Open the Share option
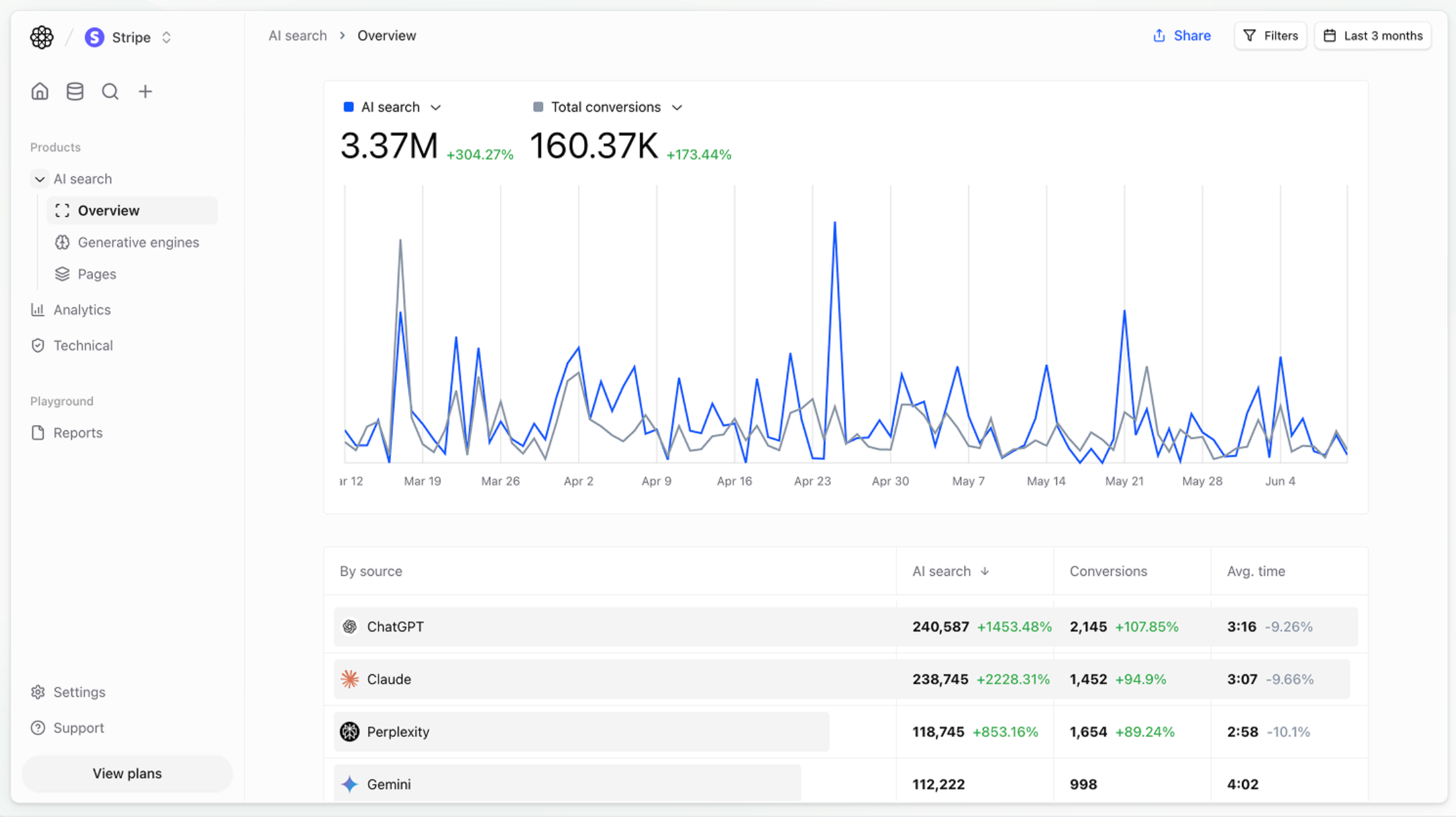Viewport: 1456px width, 817px height. pyautogui.click(x=1182, y=35)
